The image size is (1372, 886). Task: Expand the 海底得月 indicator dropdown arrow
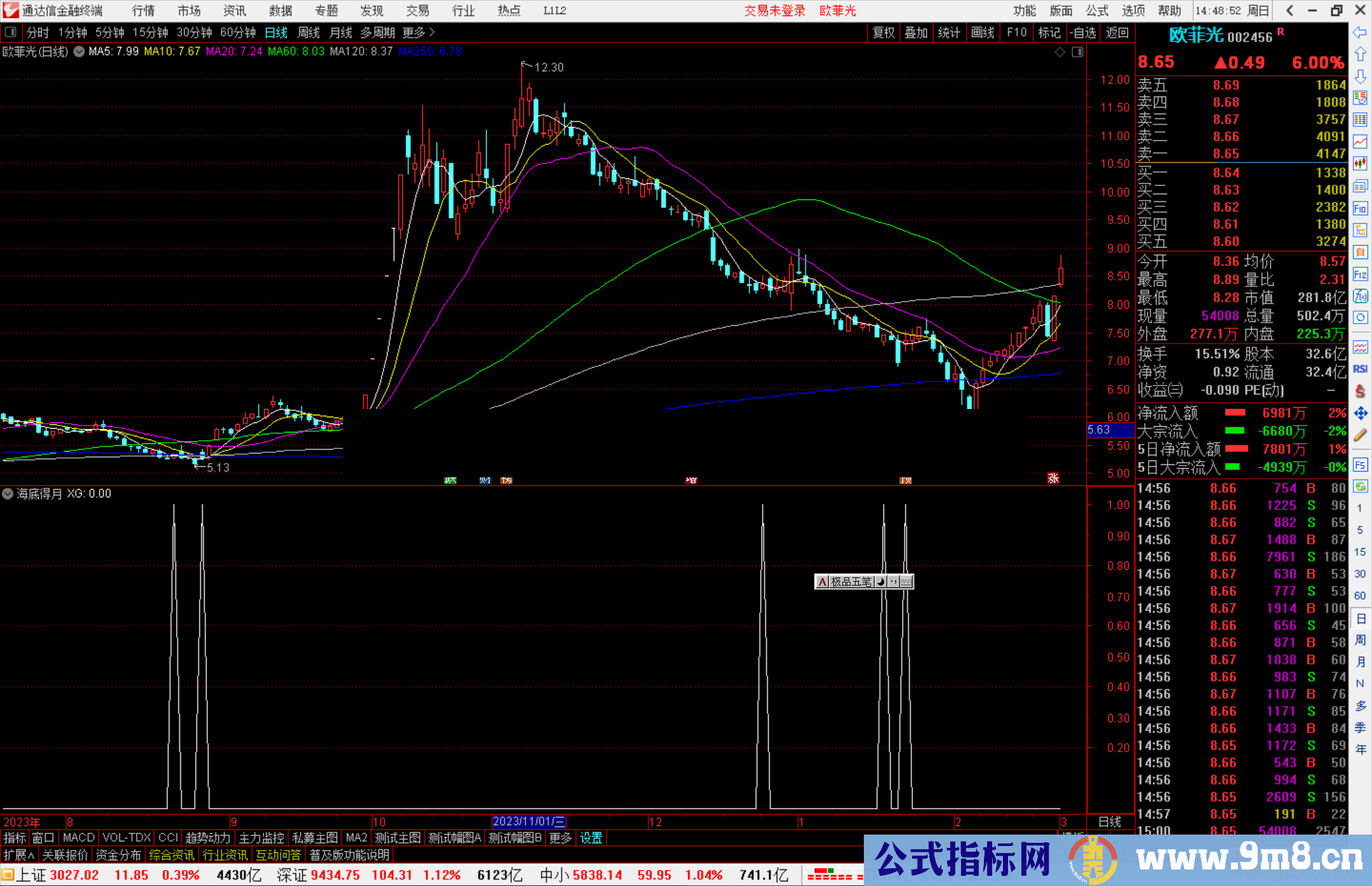(x=8, y=493)
